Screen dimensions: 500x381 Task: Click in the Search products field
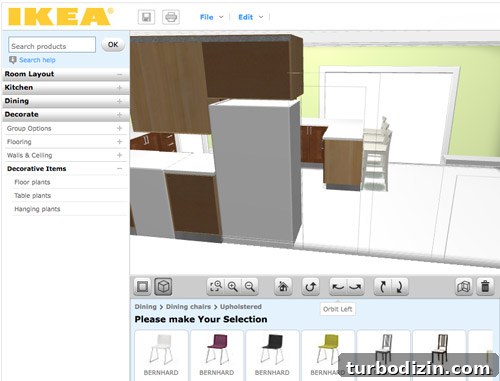[x=52, y=45]
